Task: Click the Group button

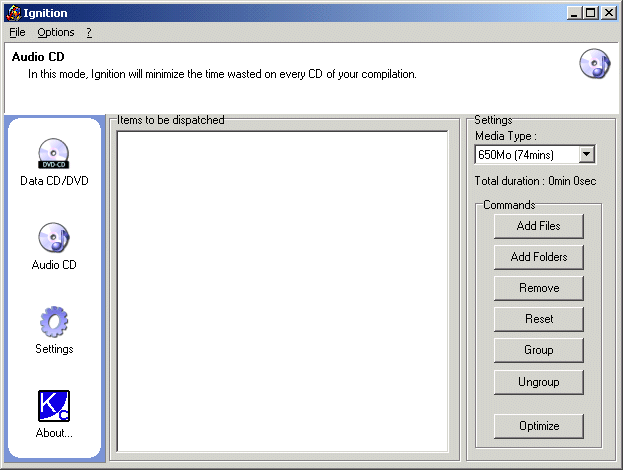Action: pos(538,350)
